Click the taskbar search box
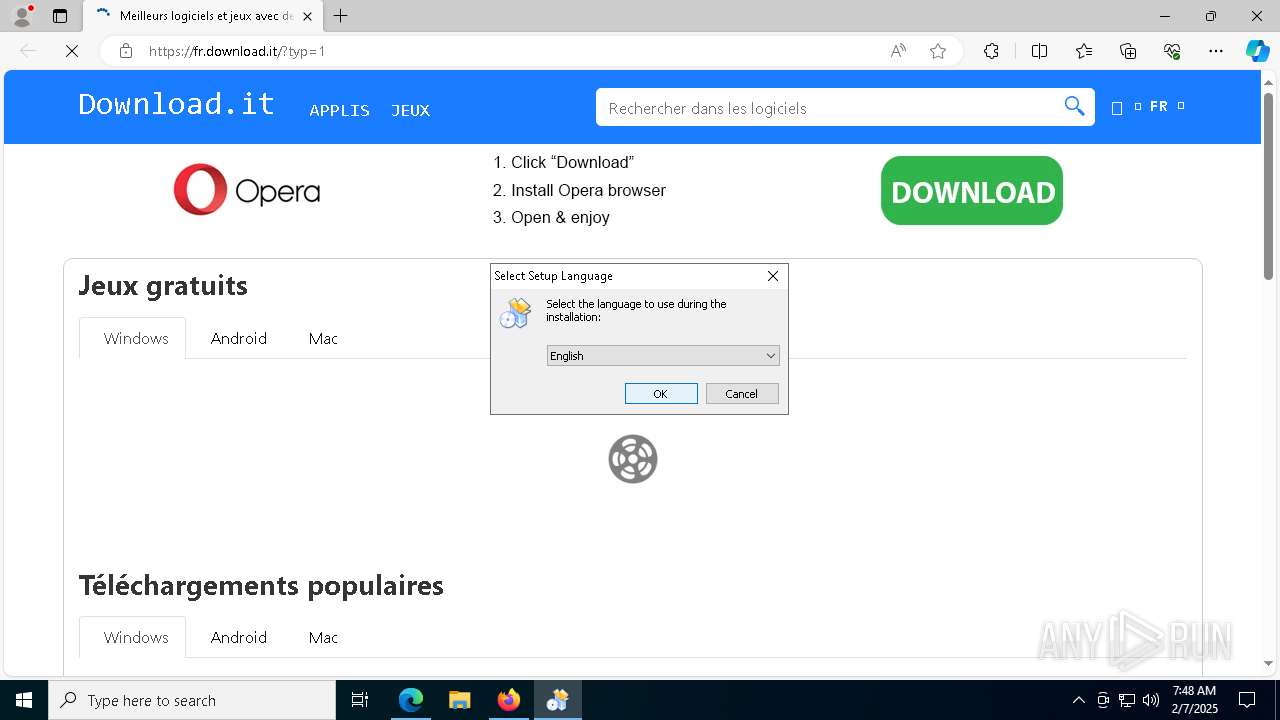Image resolution: width=1280 pixels, height=720 pixels. pos(192,700)
